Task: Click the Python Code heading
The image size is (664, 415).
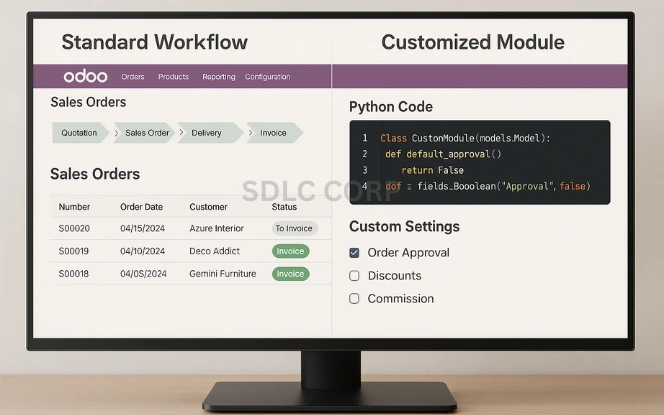Action: coord(391,107)
